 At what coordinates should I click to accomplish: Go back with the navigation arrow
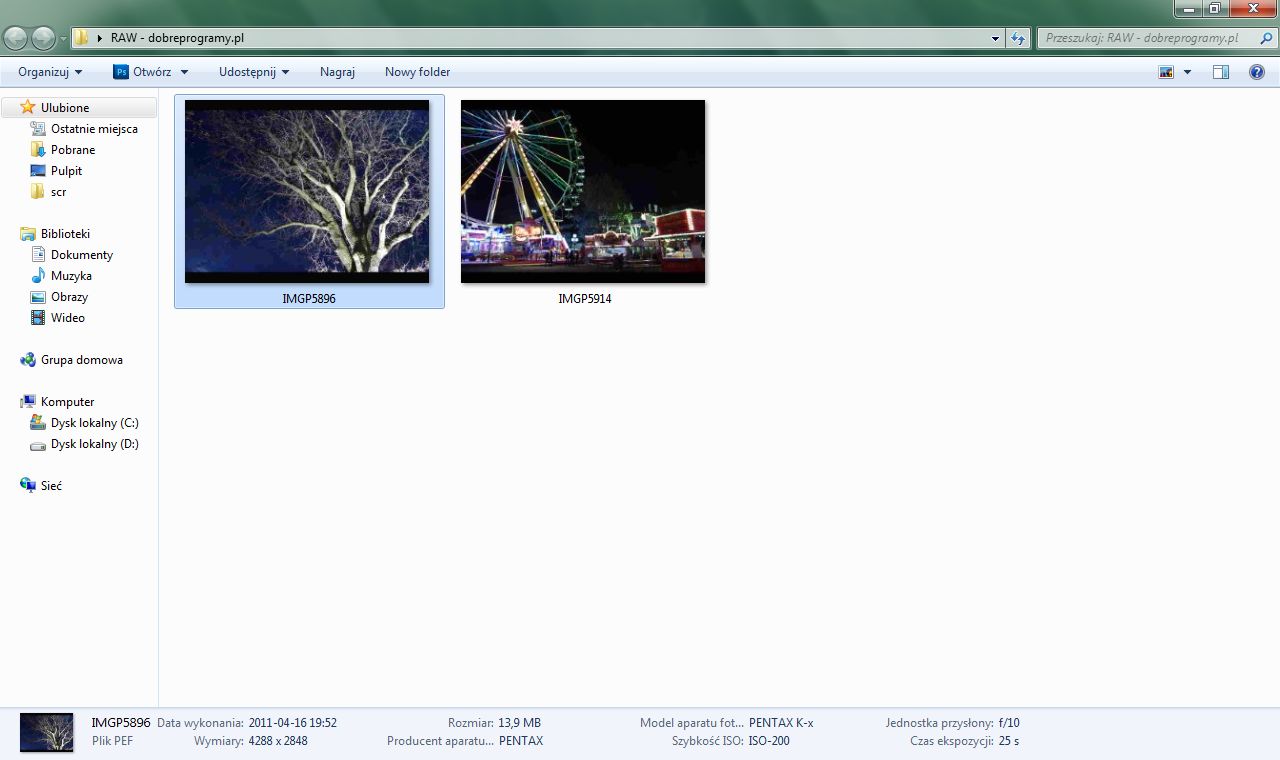[16, 38]
